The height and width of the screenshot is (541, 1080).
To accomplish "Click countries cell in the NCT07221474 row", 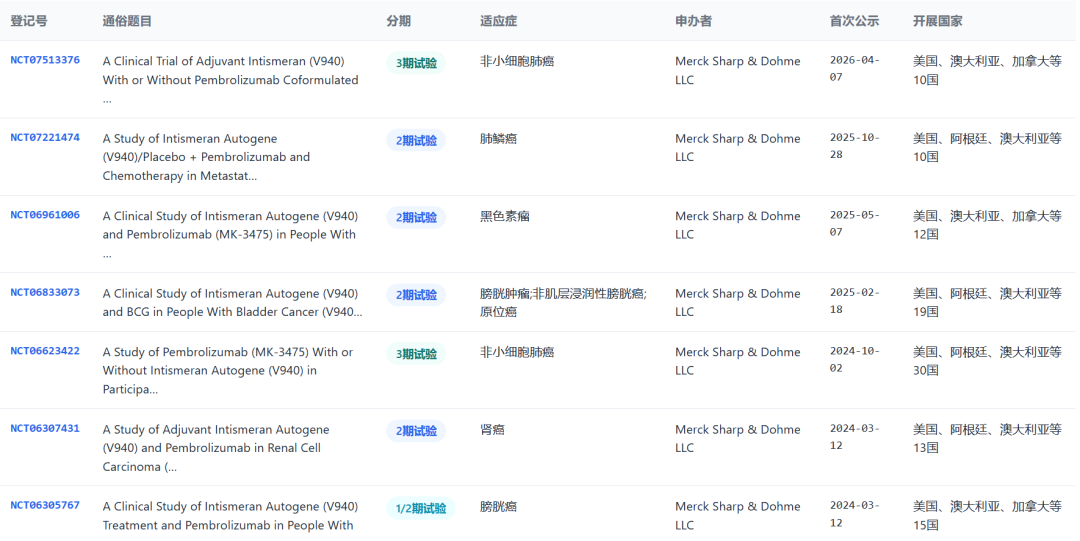I will coord(987,147).
